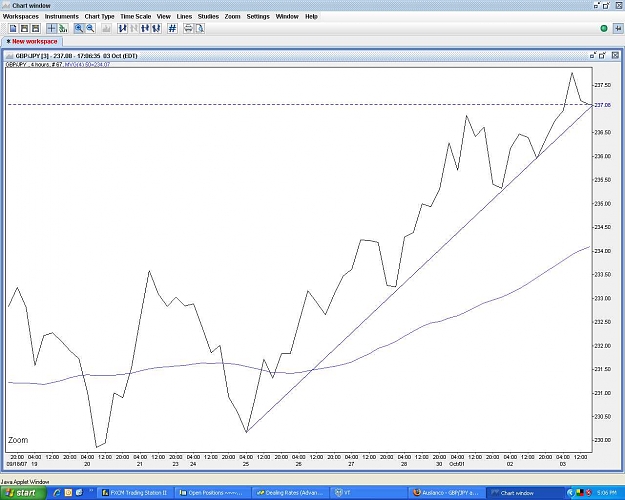Click the show desktop quick launch icon
Screen dimensions: 625x500
pyautogui.click(x=79, y=493)
